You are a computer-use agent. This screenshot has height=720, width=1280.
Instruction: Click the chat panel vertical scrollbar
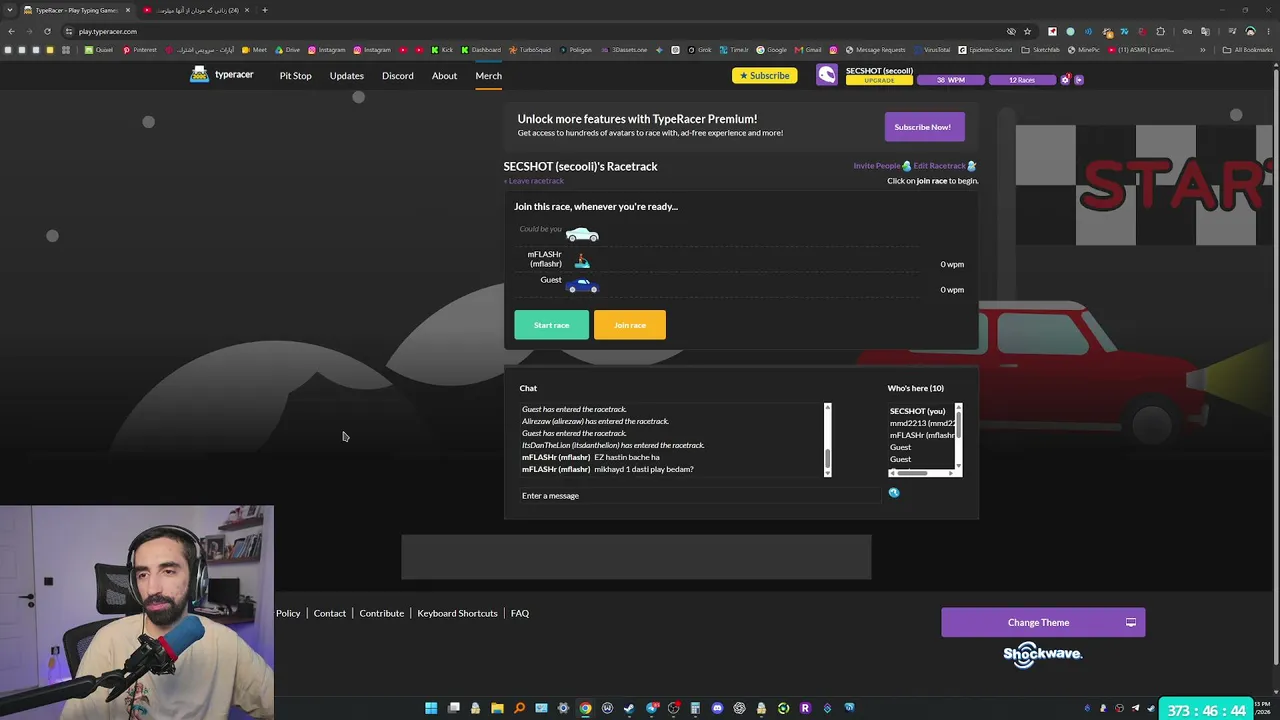point(827,440)
